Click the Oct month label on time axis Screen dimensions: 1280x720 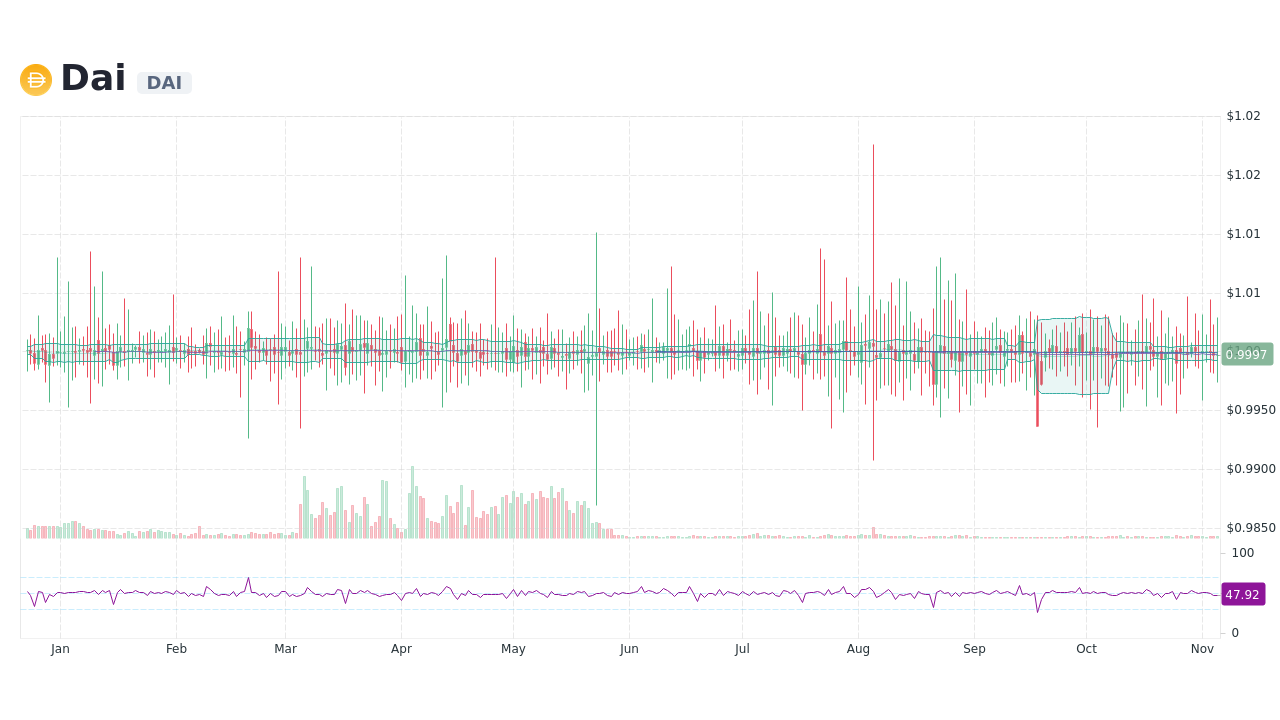pos(1086,649)
